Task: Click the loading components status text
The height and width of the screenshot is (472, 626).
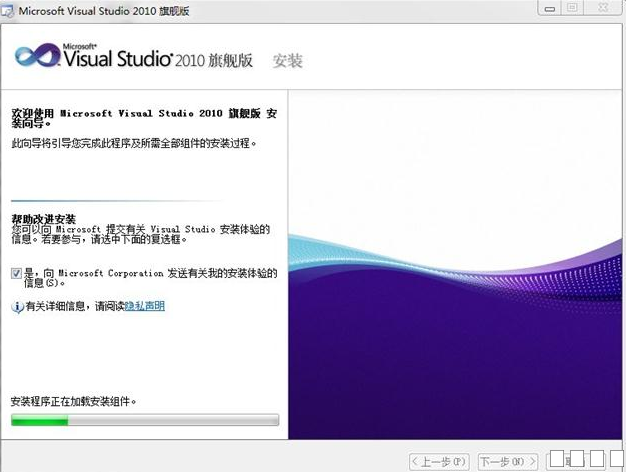Action: point(72,401)
